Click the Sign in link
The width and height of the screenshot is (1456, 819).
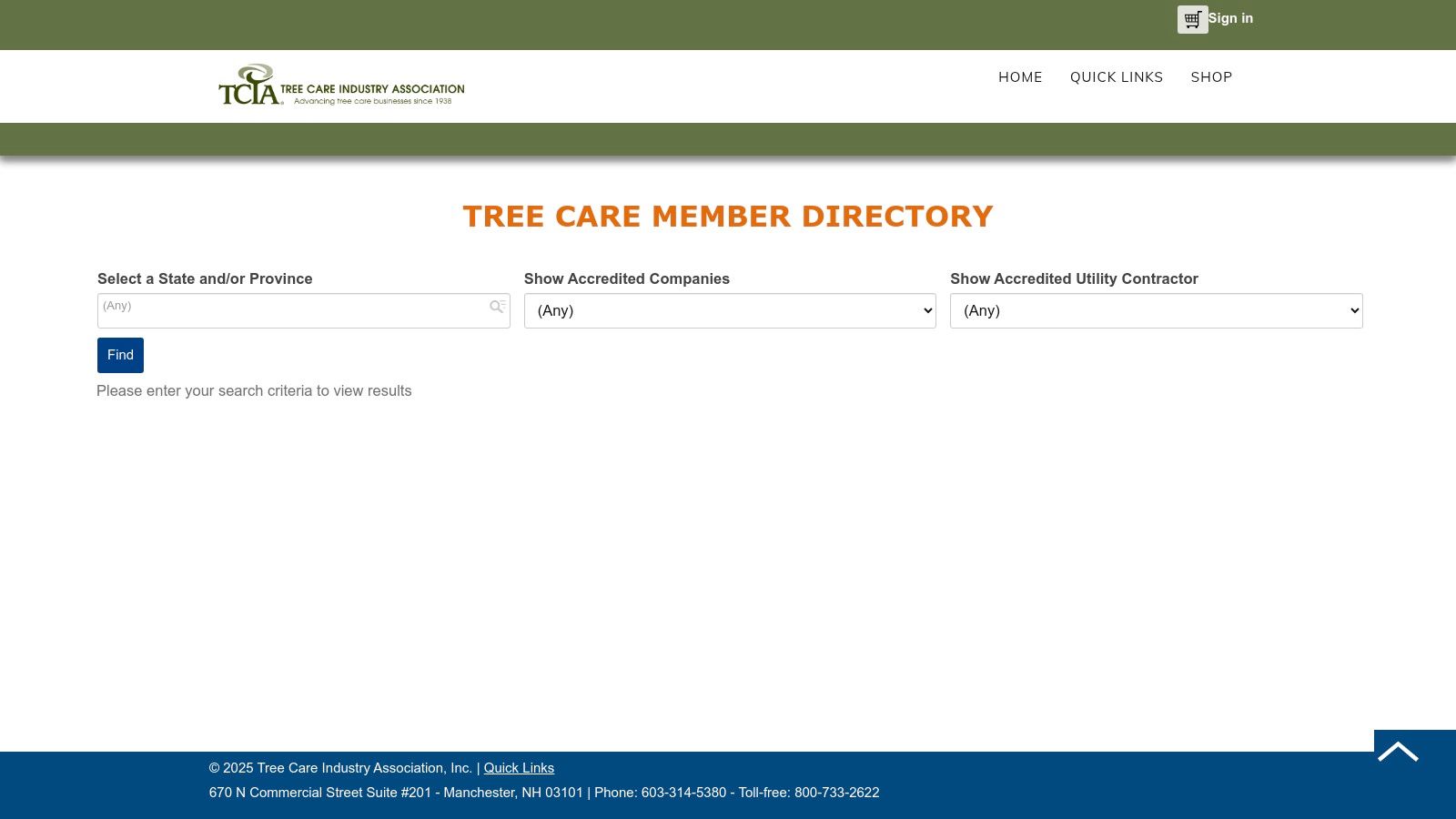pyautogui.click(x=1229, y=18)
